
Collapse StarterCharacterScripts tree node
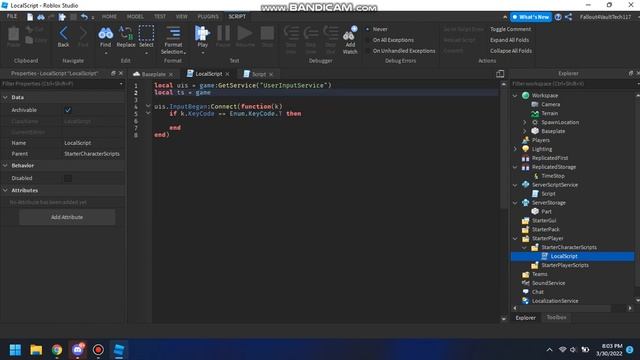525,247
